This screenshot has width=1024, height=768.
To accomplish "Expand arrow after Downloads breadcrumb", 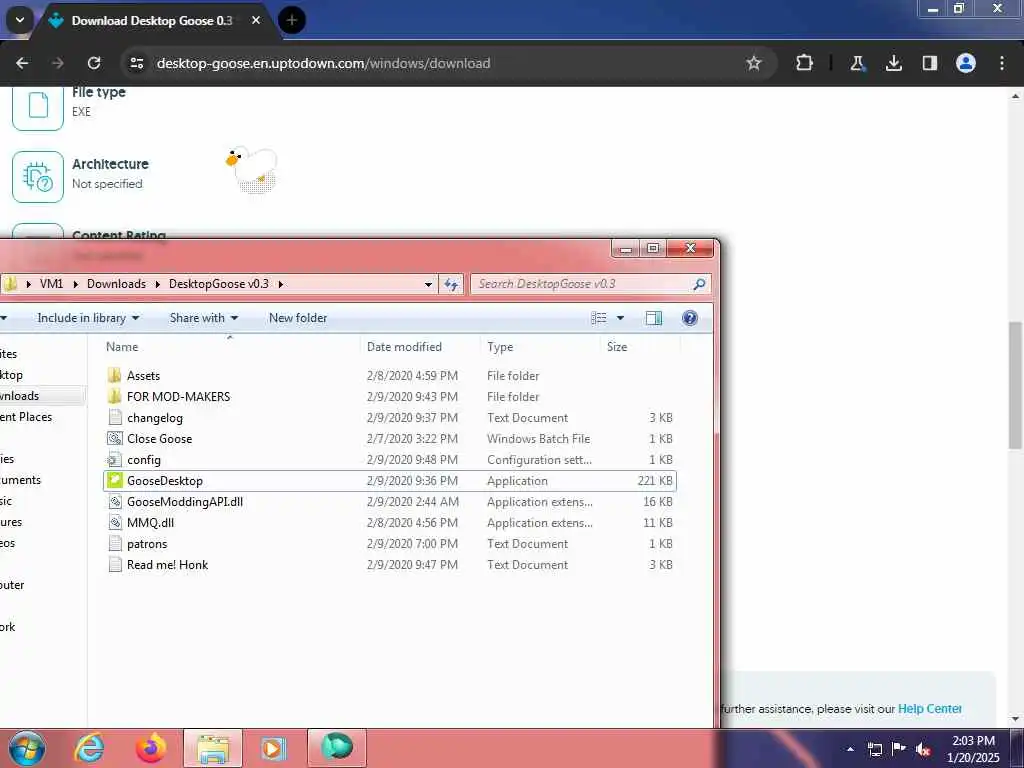I will (157, 284).
